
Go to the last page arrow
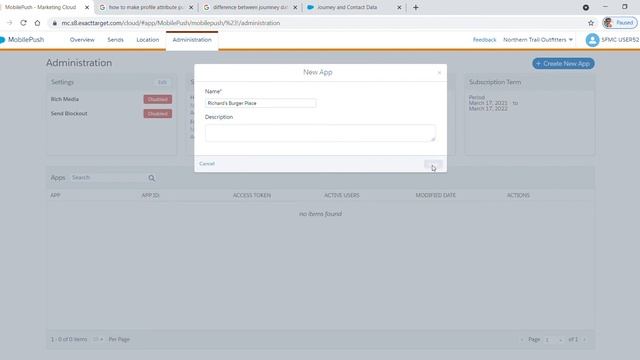click(x=584, y=340)
